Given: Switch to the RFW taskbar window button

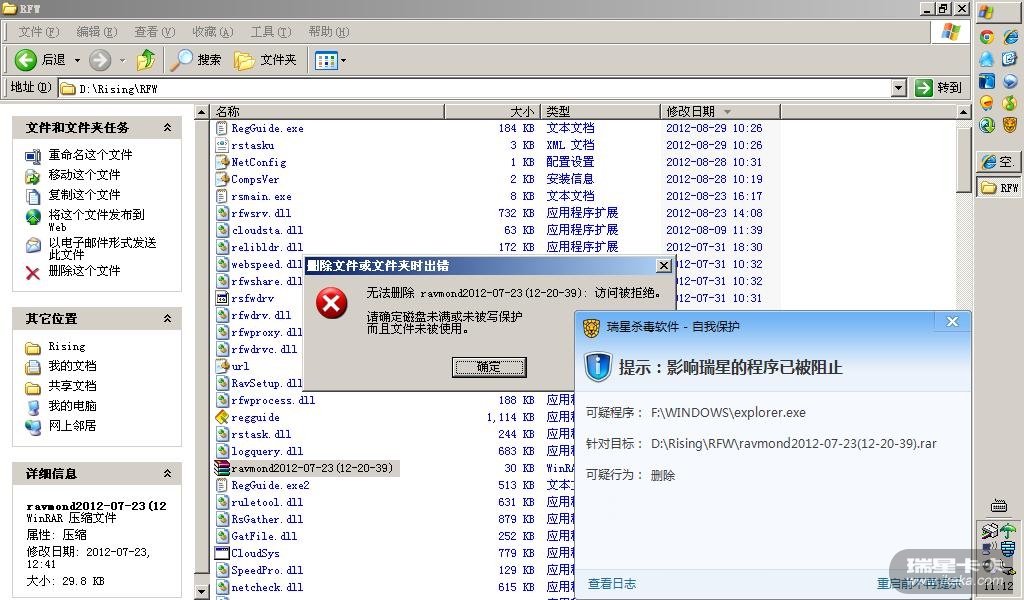Looking at the screenshot, I should (x=999, y=188).
